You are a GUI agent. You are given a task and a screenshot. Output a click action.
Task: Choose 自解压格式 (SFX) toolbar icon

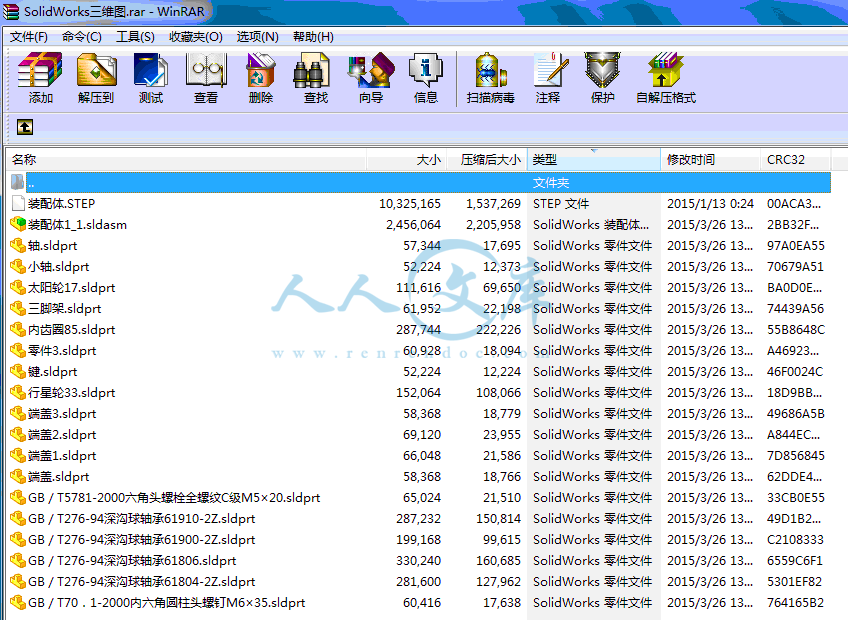click(x=666, y=70)
